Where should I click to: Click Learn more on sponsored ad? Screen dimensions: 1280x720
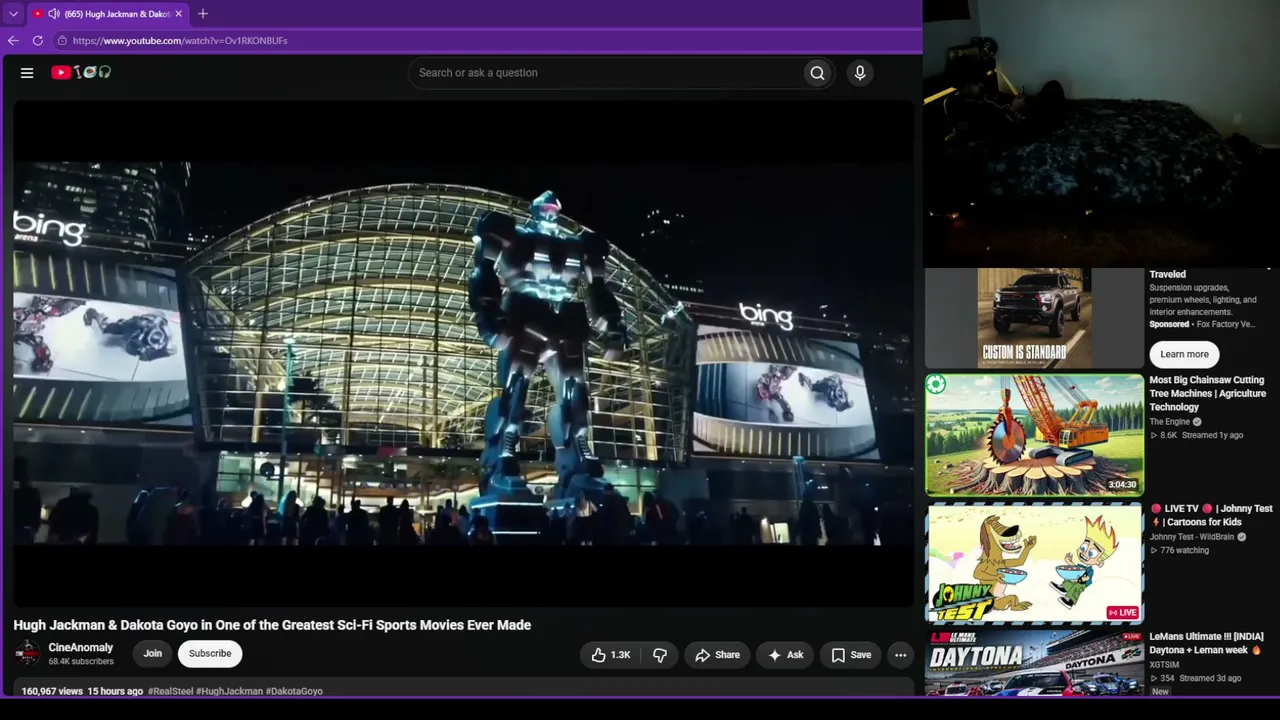1184,354
